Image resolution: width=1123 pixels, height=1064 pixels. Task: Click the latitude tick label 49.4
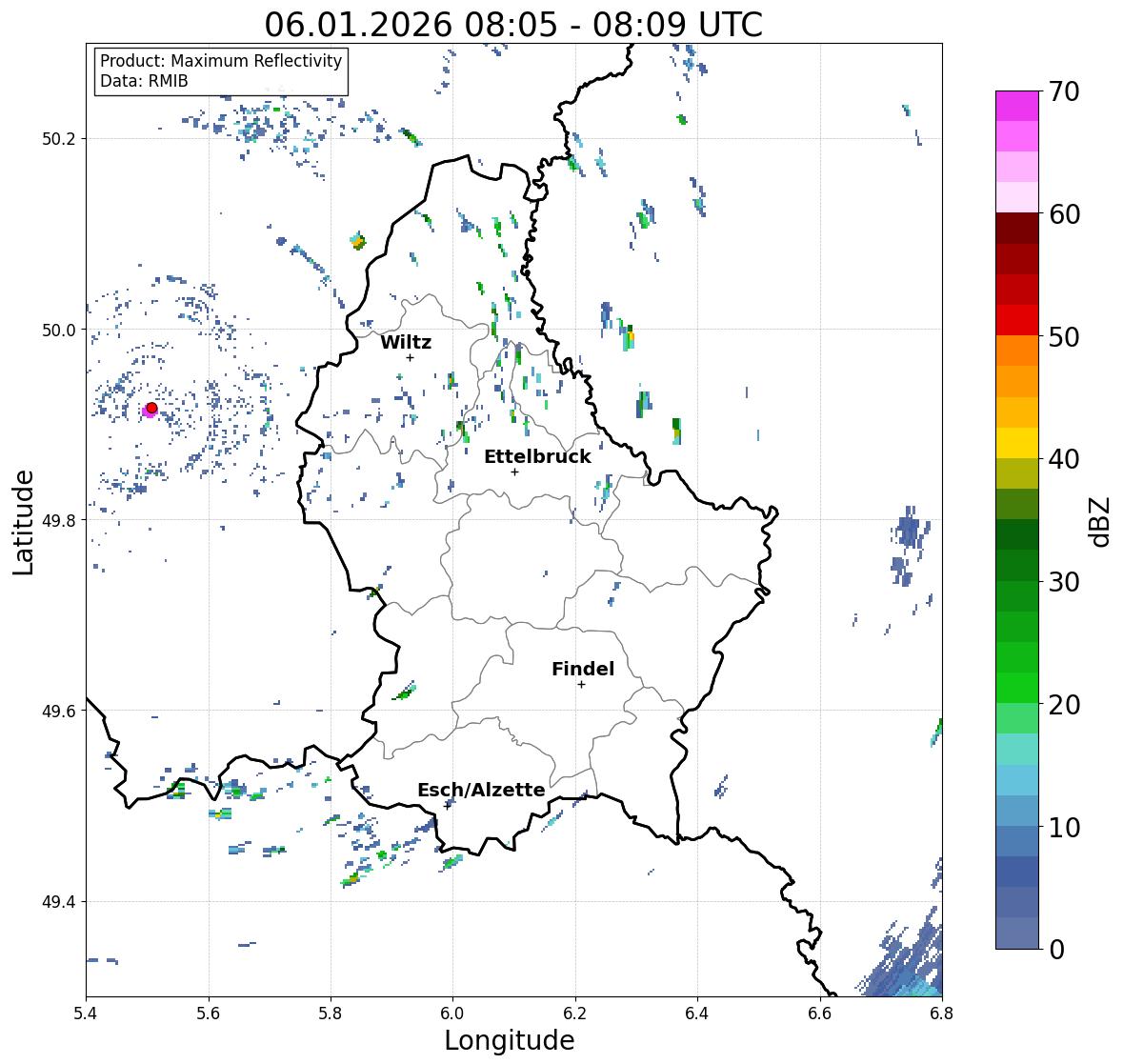coord(59,902)
